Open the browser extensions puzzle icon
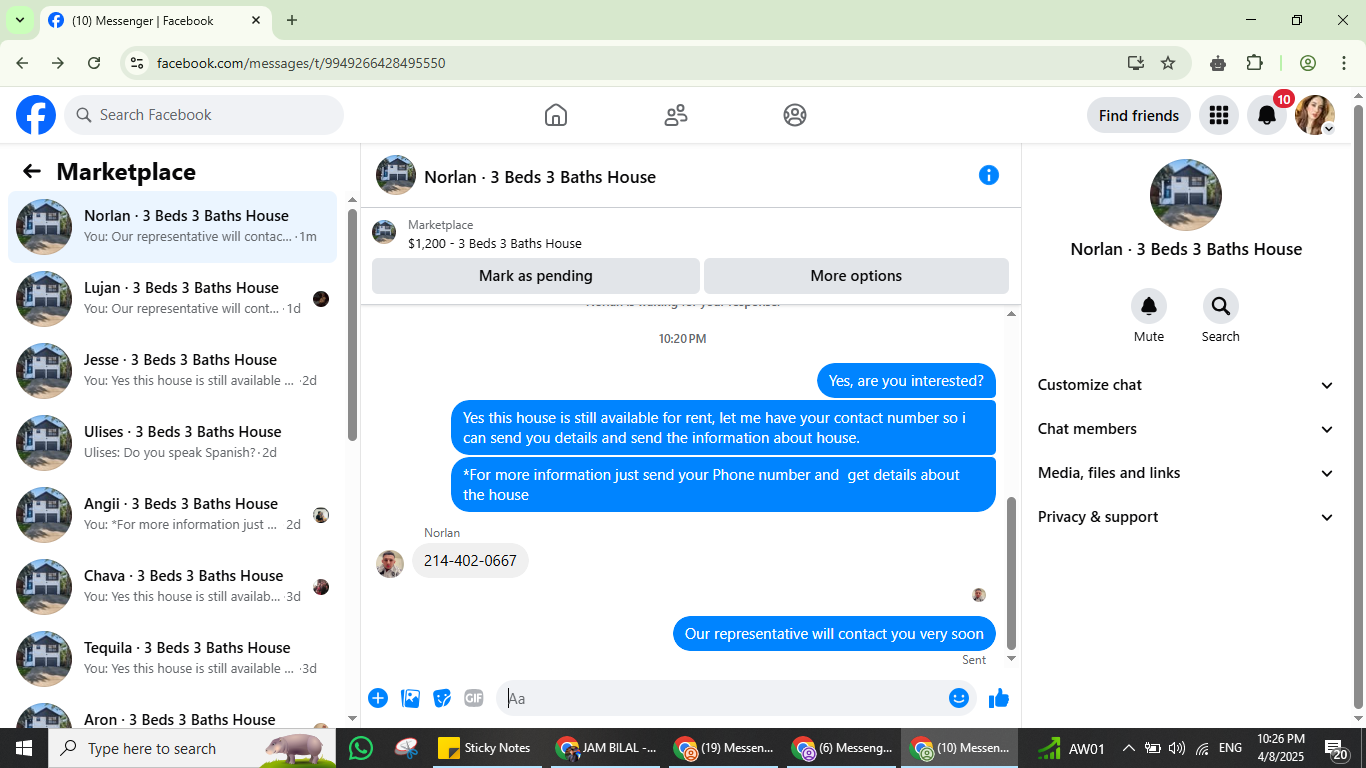 click(x=1254, y=63)
